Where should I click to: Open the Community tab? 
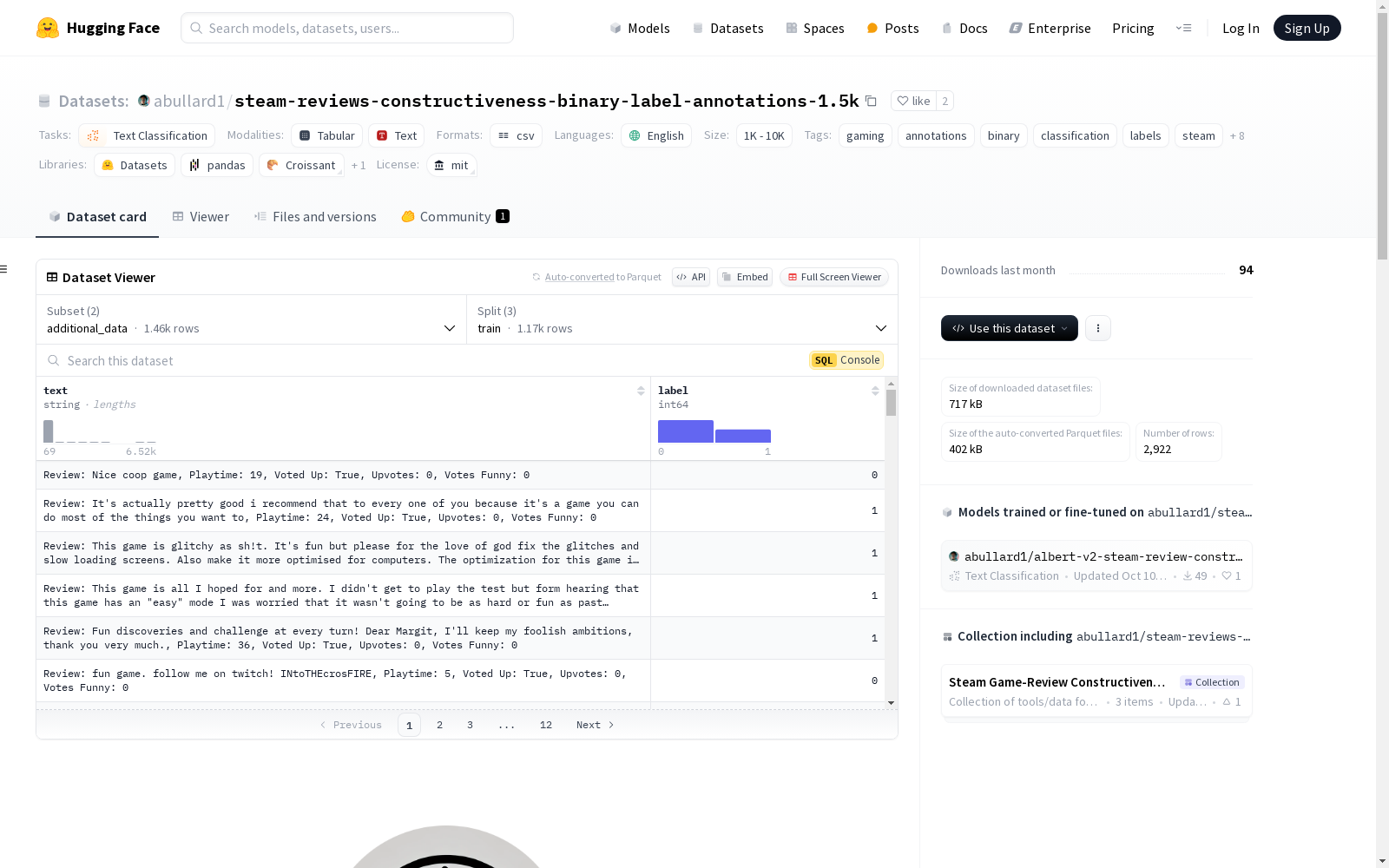[x=456, y=217]
